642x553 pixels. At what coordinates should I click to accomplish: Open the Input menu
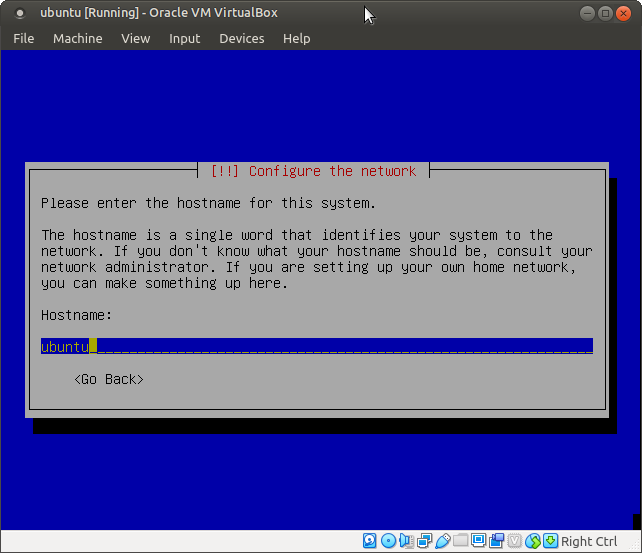[x=185, y=38]
